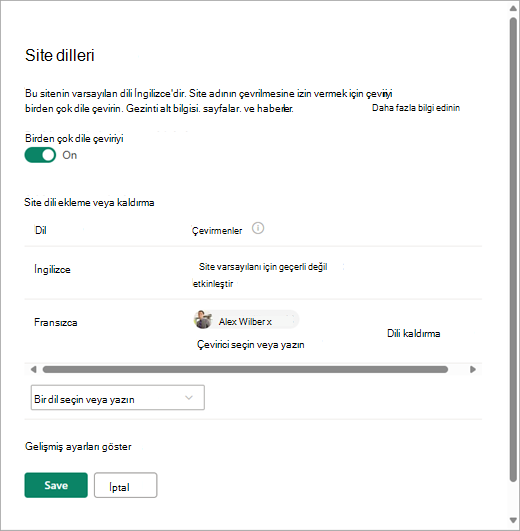Click the vertical scrollbar down arrow
Image resolution: width=520 pixels, height=531 pixels.
coord(514,521)
